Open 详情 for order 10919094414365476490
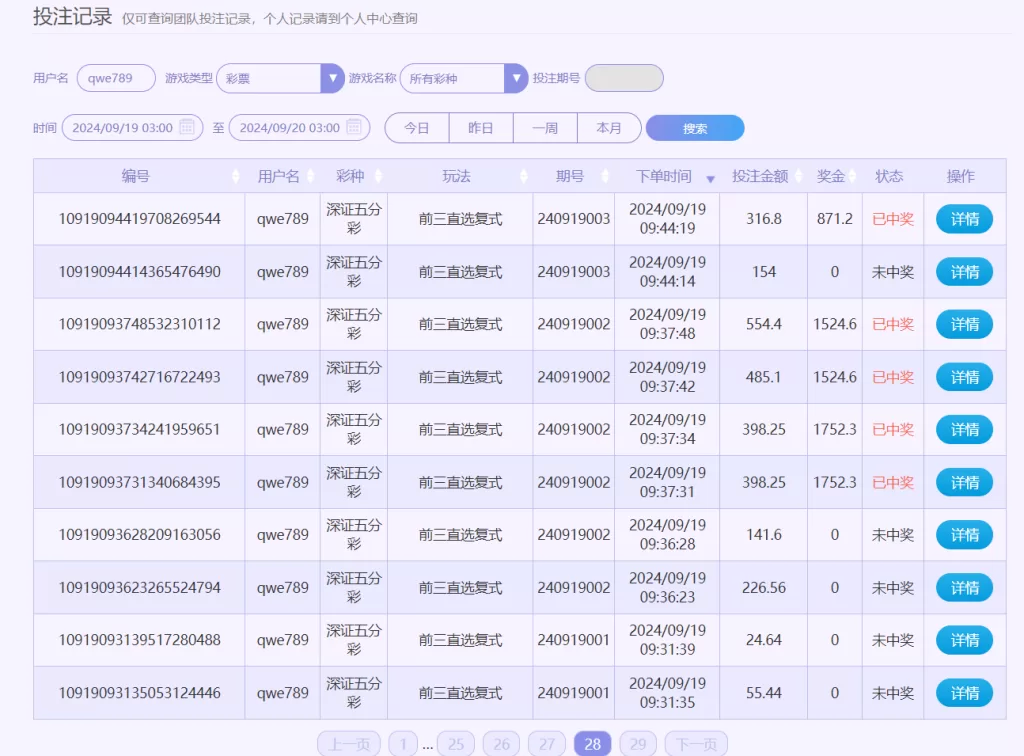 click(x=965, y=272)
